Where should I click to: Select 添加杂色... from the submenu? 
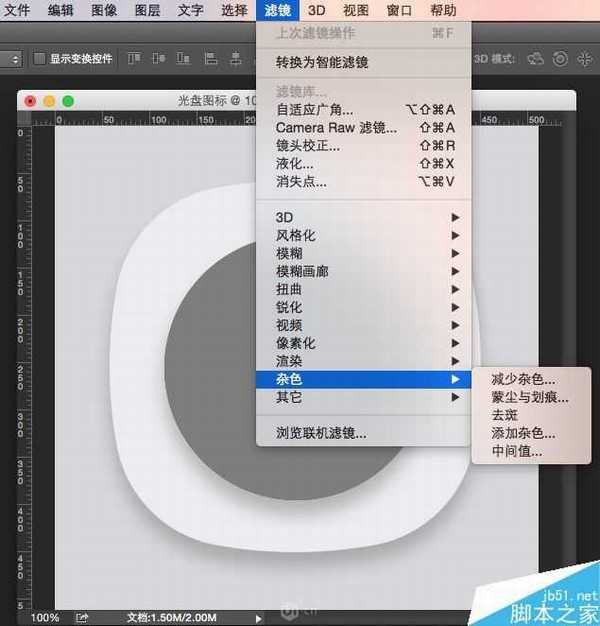click(523, 433)
